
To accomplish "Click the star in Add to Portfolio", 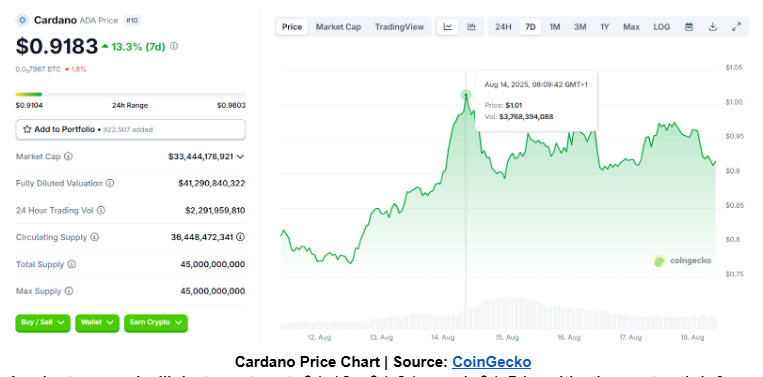I will coord(27,129).
